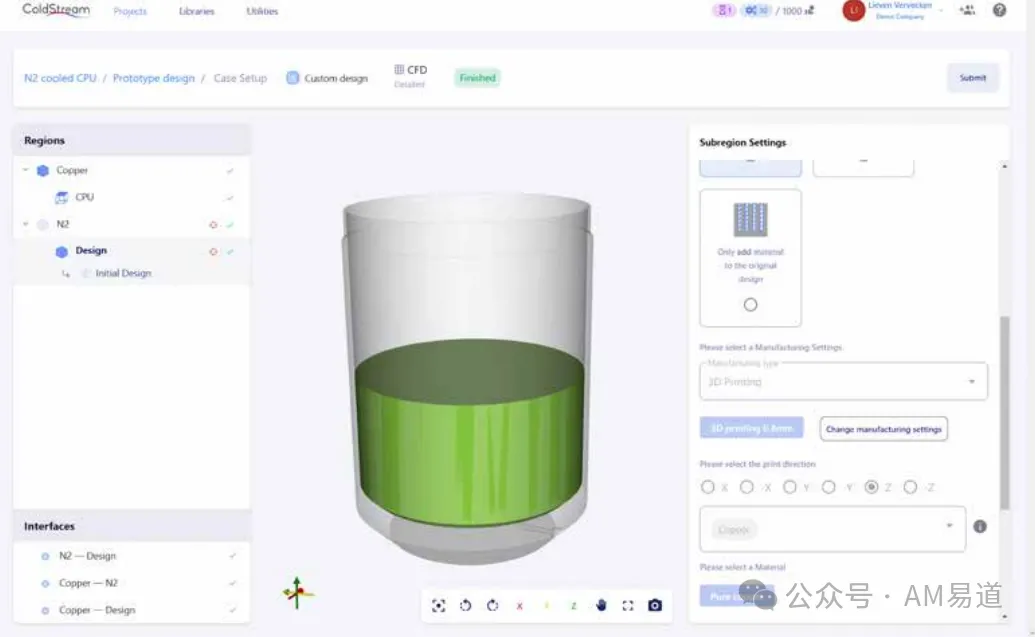Click Change manufacturing settings button

click(883, 429)
